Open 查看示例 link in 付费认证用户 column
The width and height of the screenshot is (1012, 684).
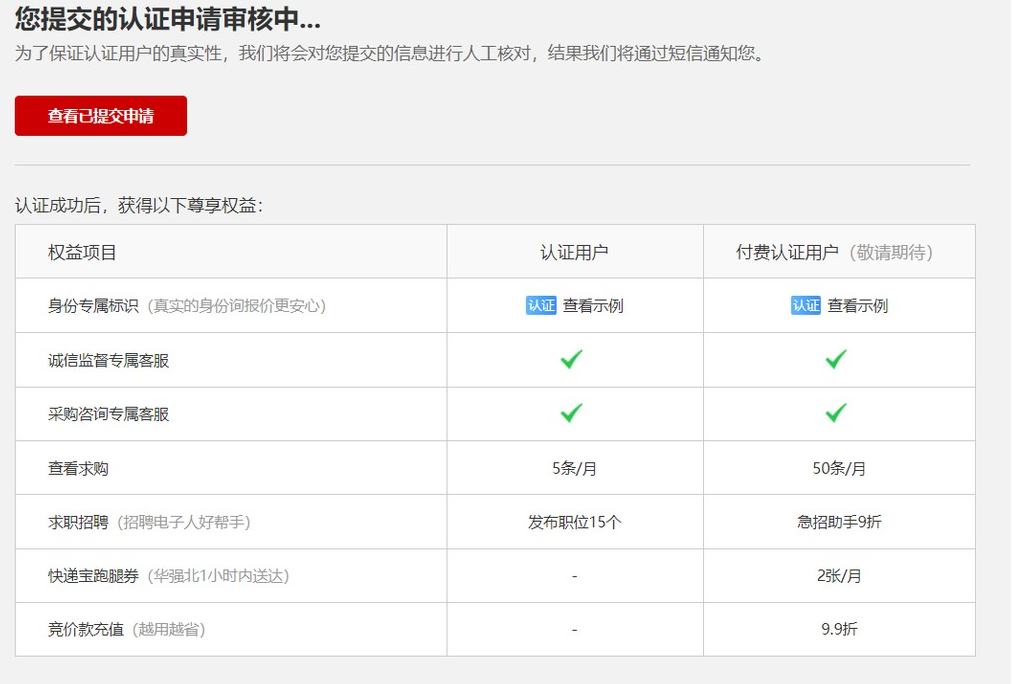(x=857, y=306)
